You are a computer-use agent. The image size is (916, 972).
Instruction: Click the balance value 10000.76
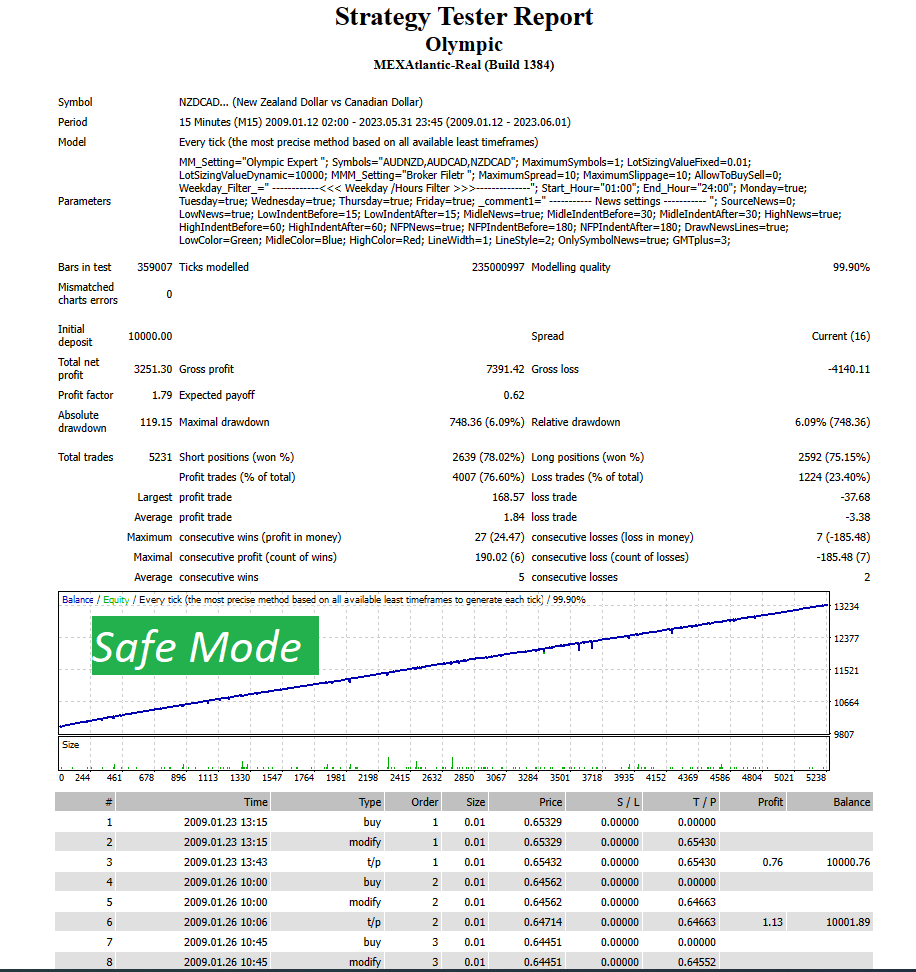coord(848,862)
